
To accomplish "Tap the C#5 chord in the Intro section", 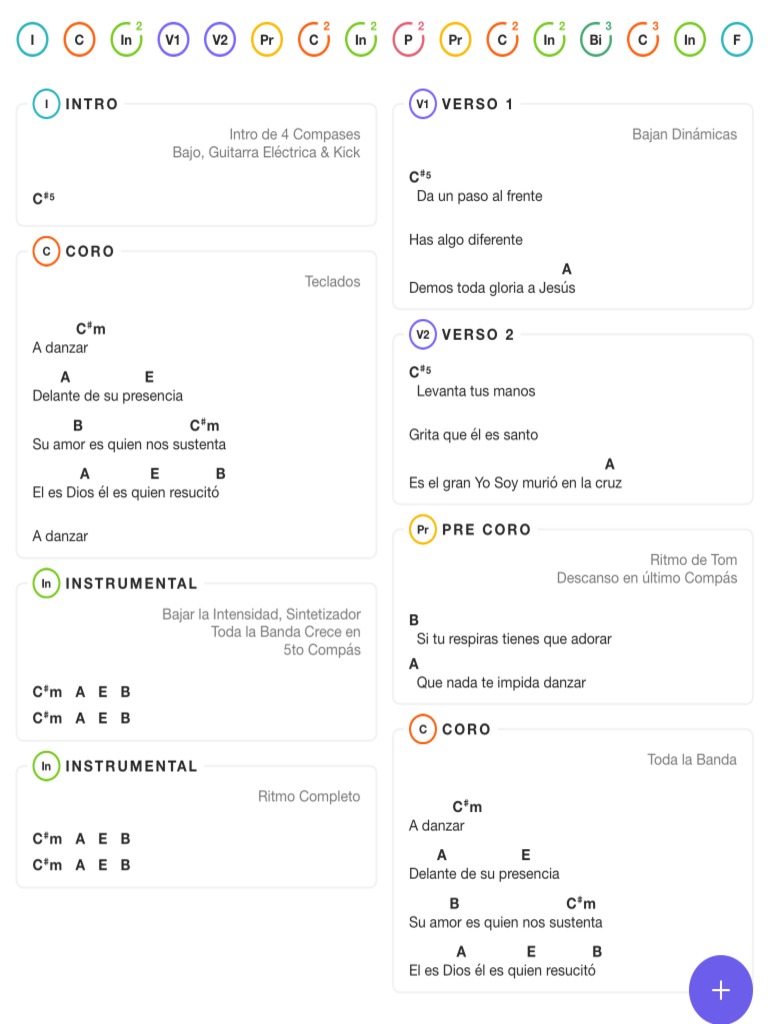I will [x=43, y=199].
